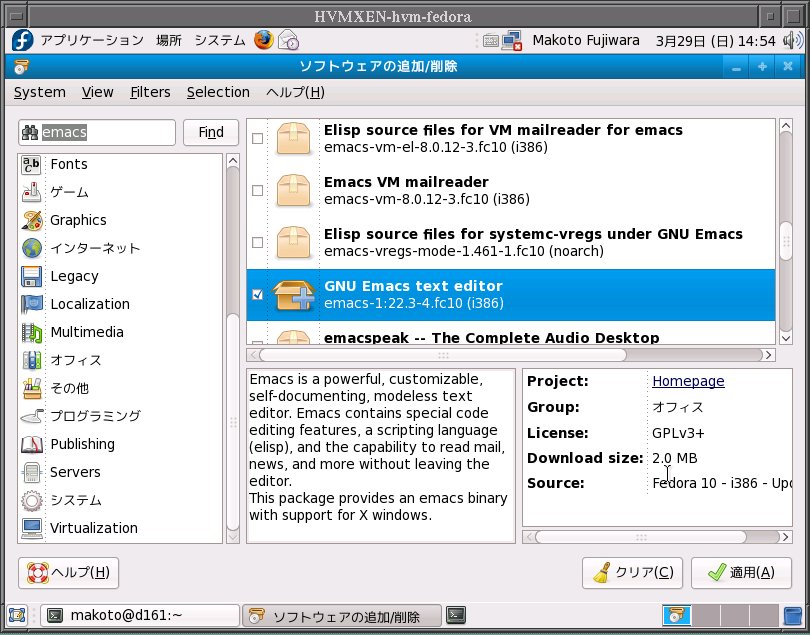
Task: Click the network status tray icon
Action: click(x=512, y=40)
